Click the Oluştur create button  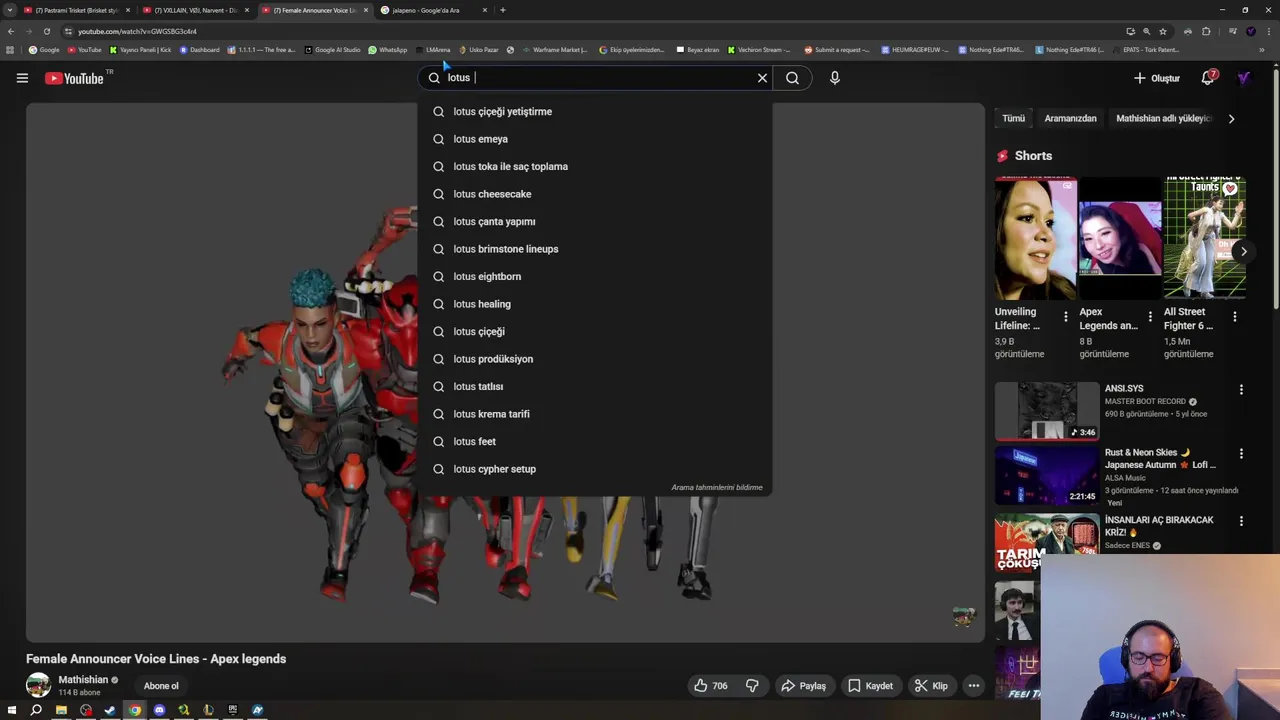[1156, 78]
